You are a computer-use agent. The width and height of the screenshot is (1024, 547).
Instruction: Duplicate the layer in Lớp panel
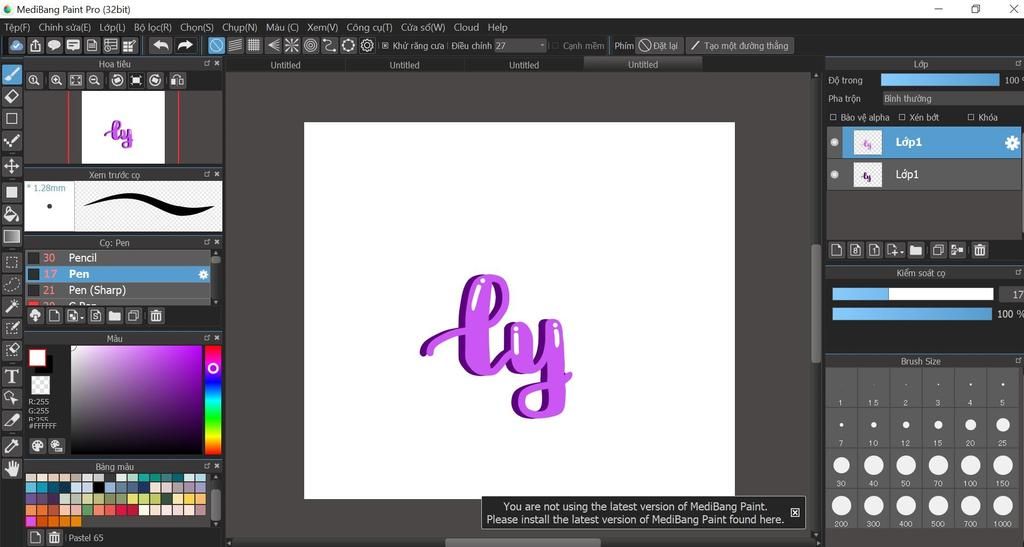(938, 250)
